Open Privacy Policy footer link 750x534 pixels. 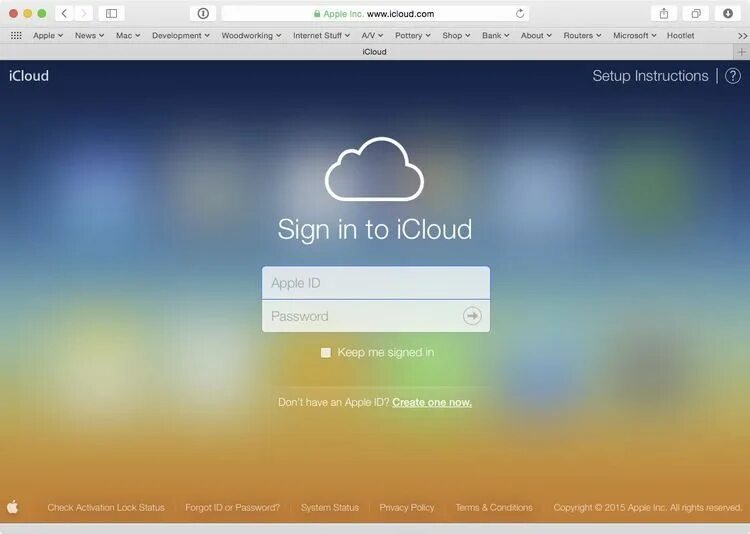click(407, 507)
